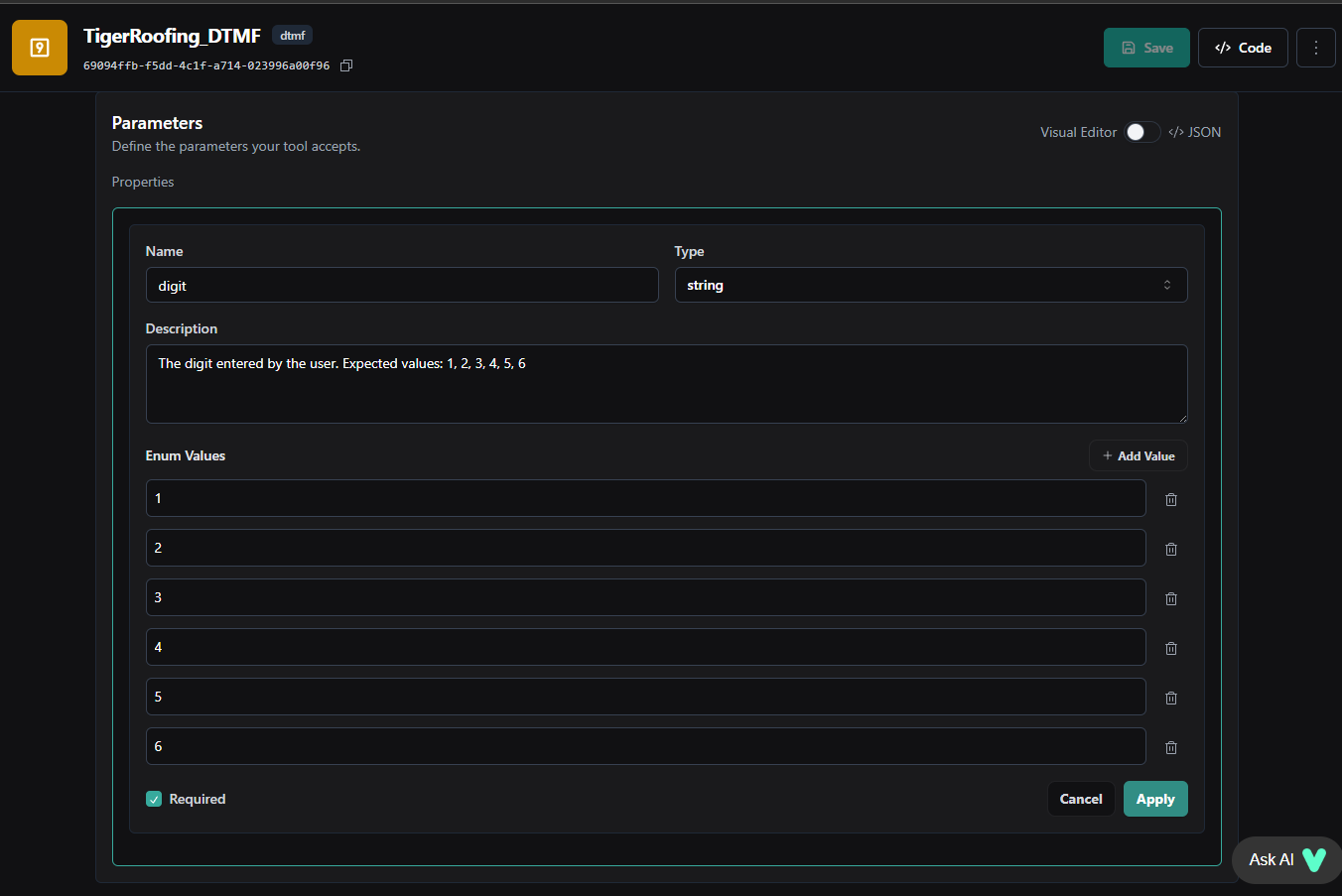Edit the enum value field containing 5

pyautogui.click(x=646, y=697)
